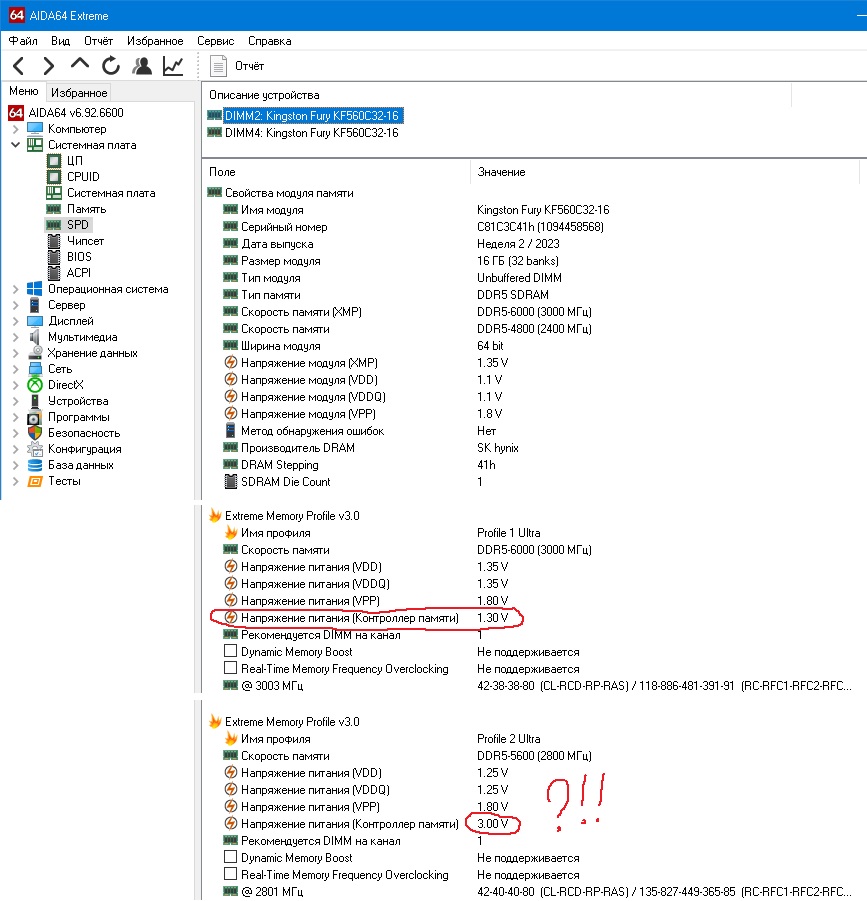Refresh the page with the circular arrow icon

point(111,66)
